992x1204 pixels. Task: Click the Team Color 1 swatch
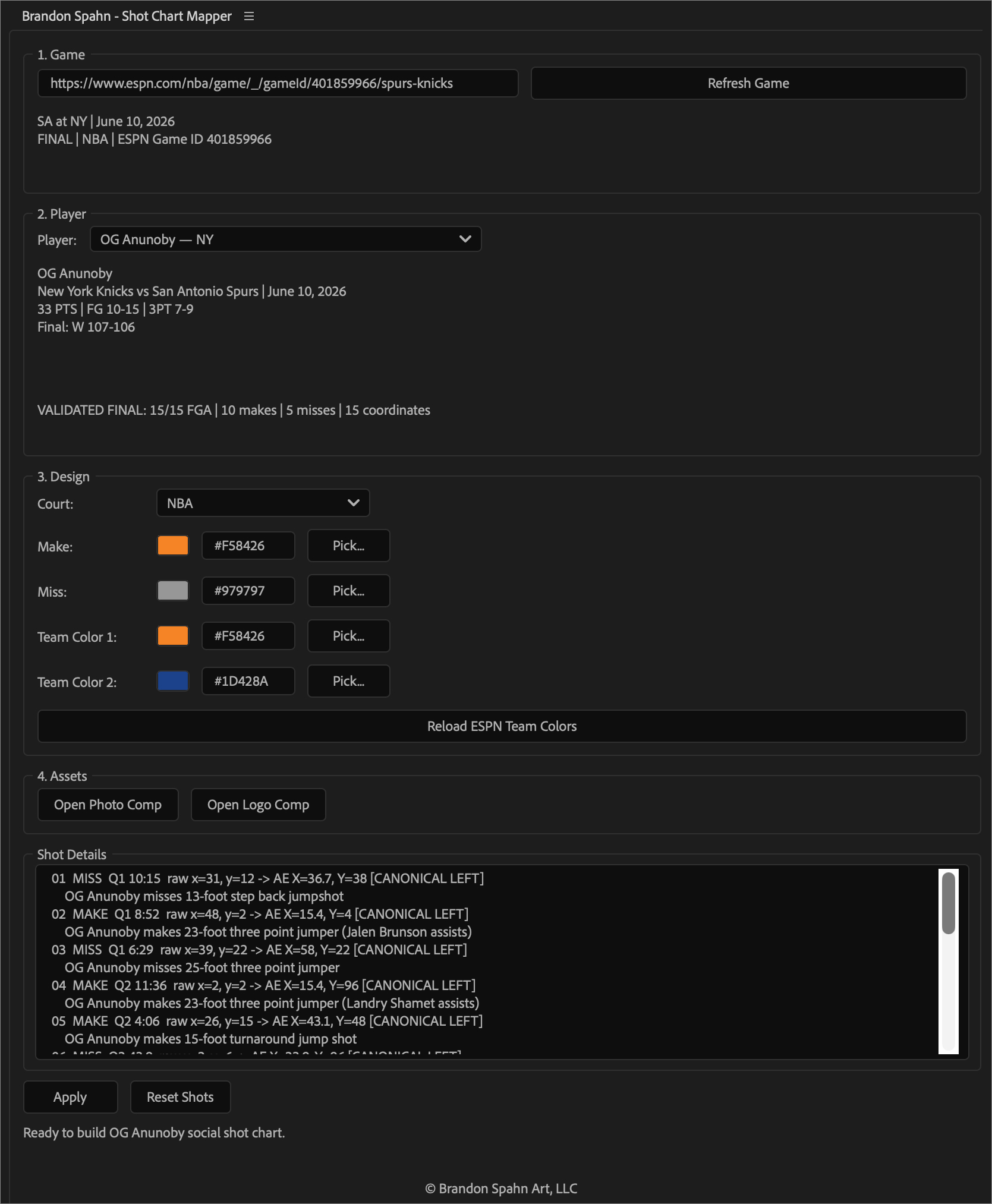click(173, 636)
